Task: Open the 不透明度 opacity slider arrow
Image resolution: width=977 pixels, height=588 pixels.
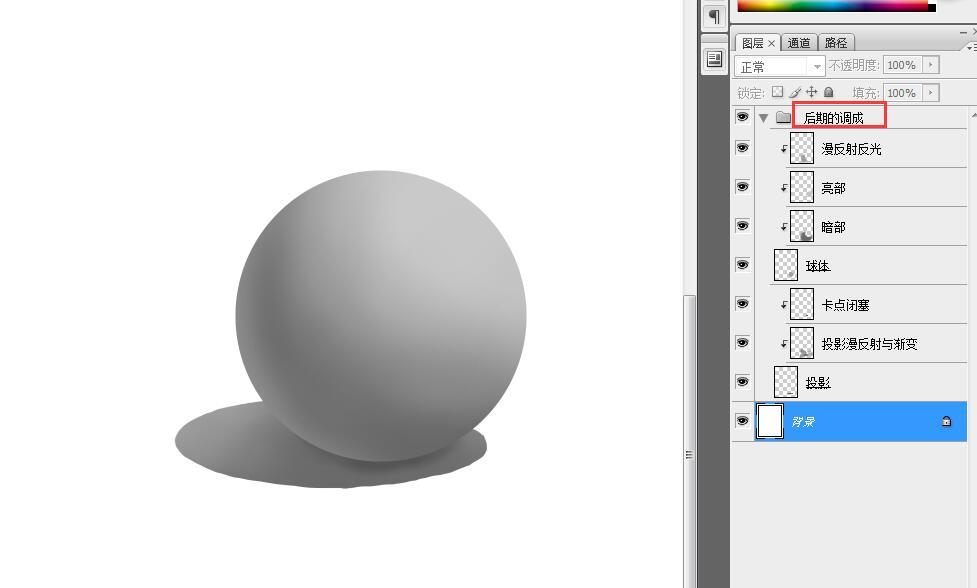Action: [931, 65]
